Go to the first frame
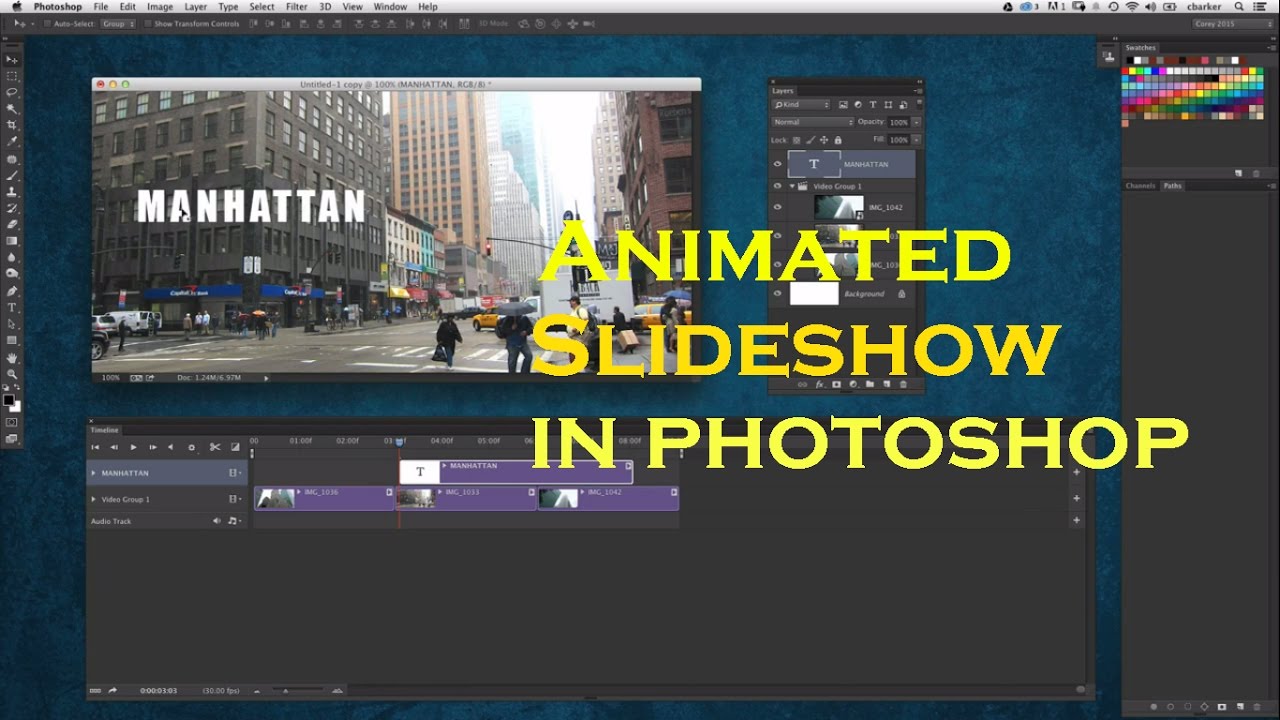Viewport: 1280px width, 720px height. click(x=95, y=447)
